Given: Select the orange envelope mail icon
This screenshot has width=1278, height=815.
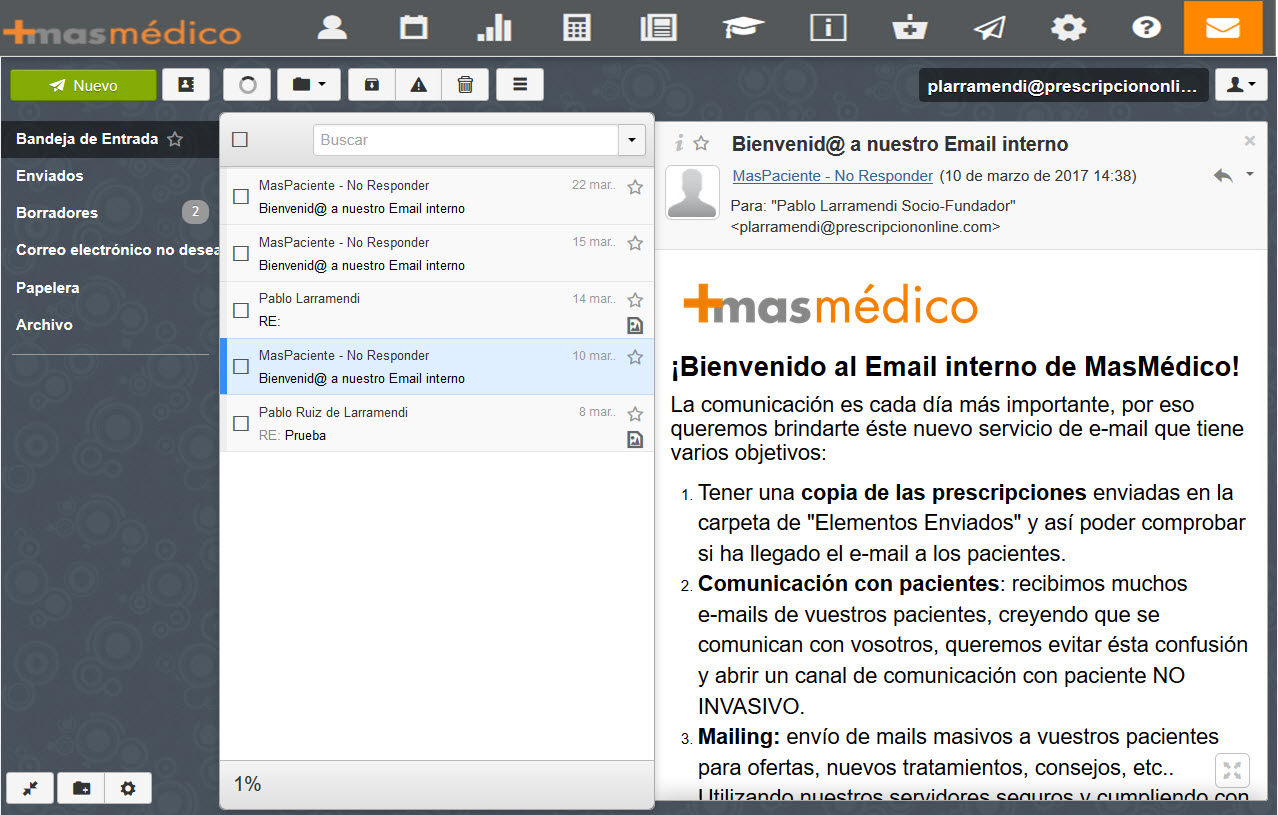Looking at the screenshot, I should point(1222,27).
